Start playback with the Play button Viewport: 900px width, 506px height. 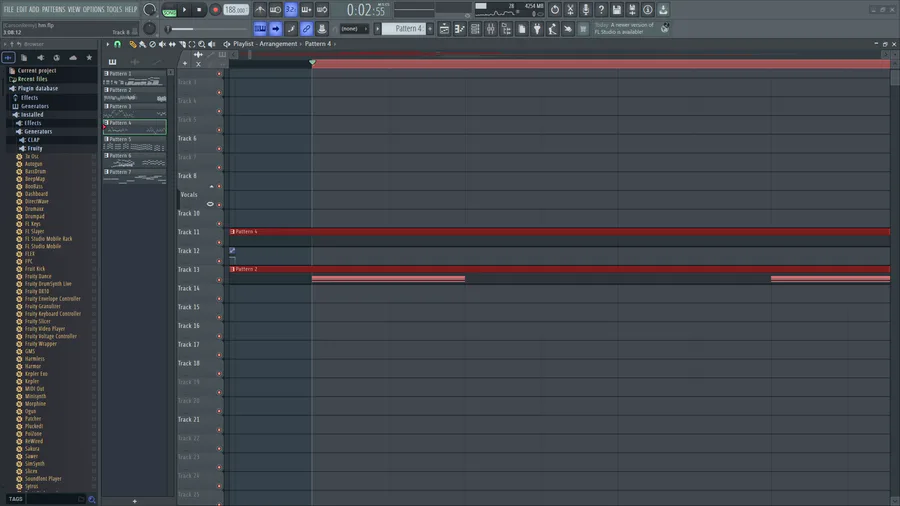click(184, 10)
